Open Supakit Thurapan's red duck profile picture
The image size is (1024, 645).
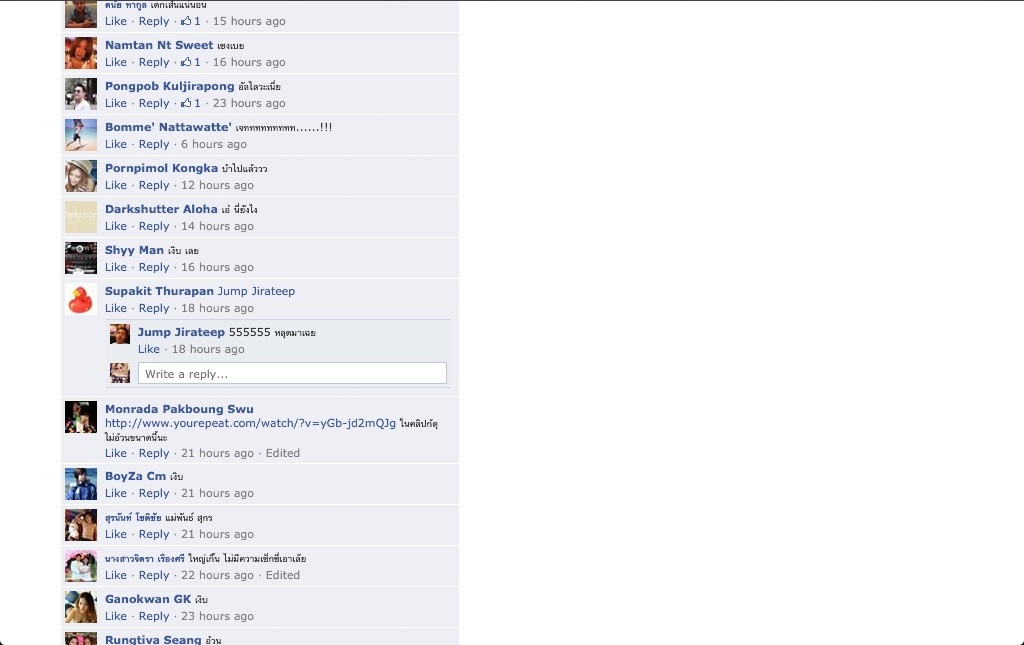tap(81, 300)
